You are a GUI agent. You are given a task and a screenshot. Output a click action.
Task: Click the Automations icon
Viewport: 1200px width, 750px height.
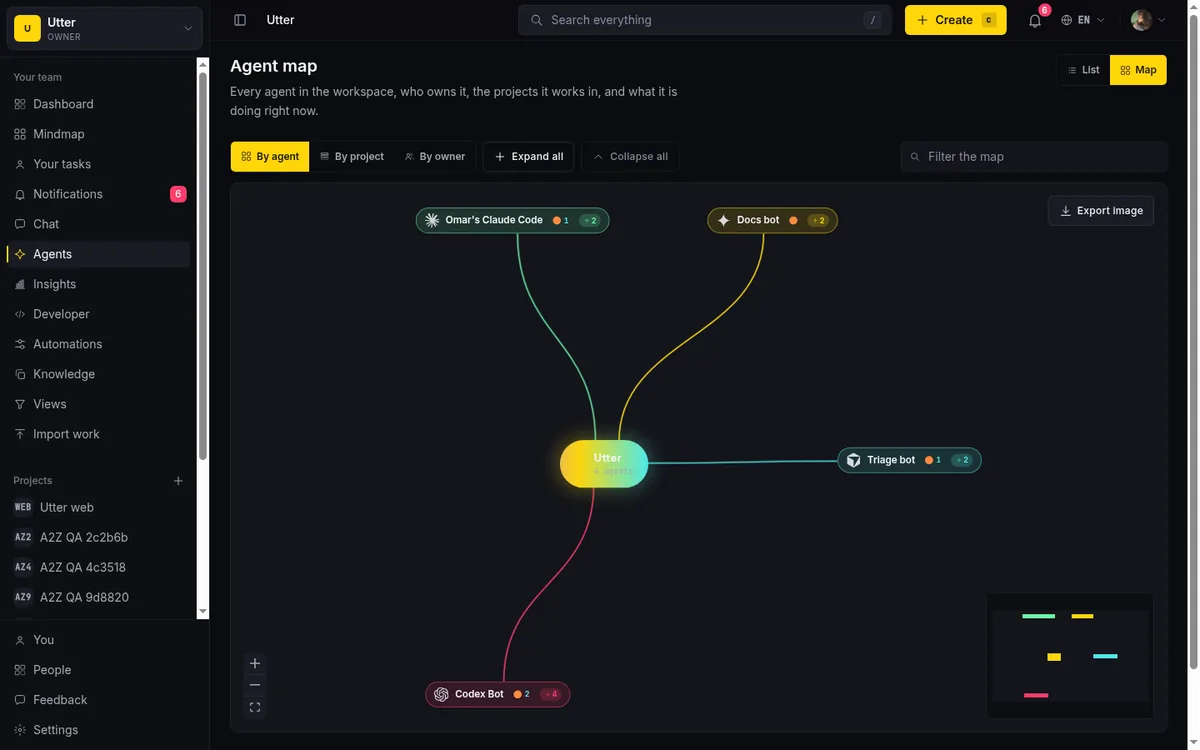click(x=20, y=344)
